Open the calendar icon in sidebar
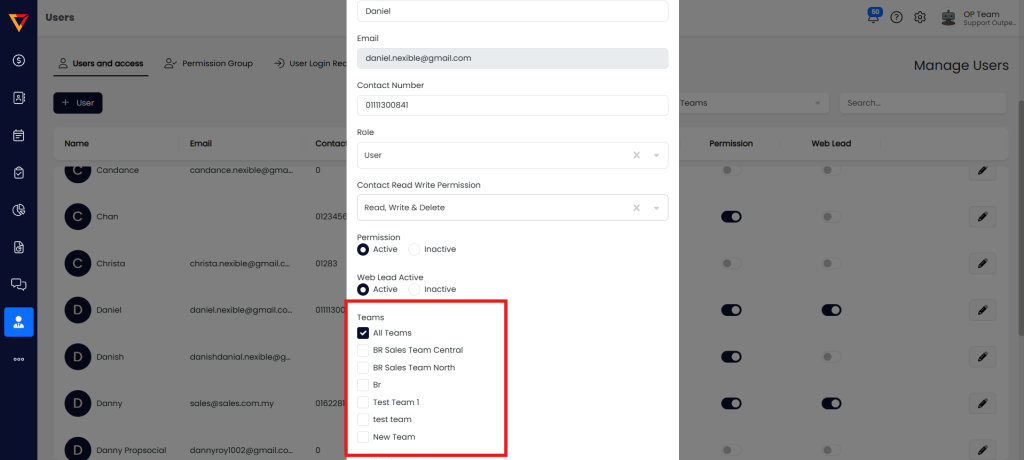Image resolution: width=1024 pixels, height=460 pixels. click(19, 135)
